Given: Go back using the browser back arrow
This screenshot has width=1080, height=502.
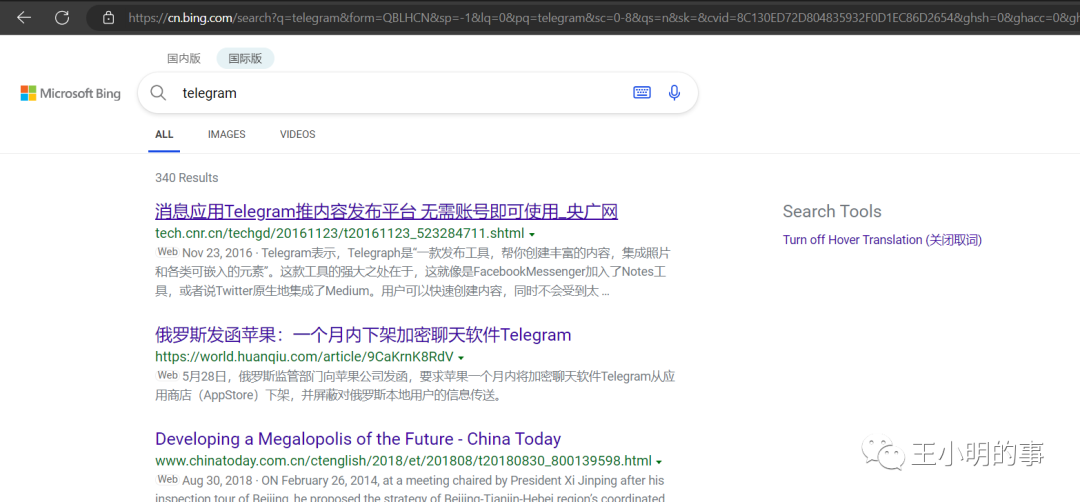Looking at the screenshot, I should pyautogui.click(x=24, y=17).
